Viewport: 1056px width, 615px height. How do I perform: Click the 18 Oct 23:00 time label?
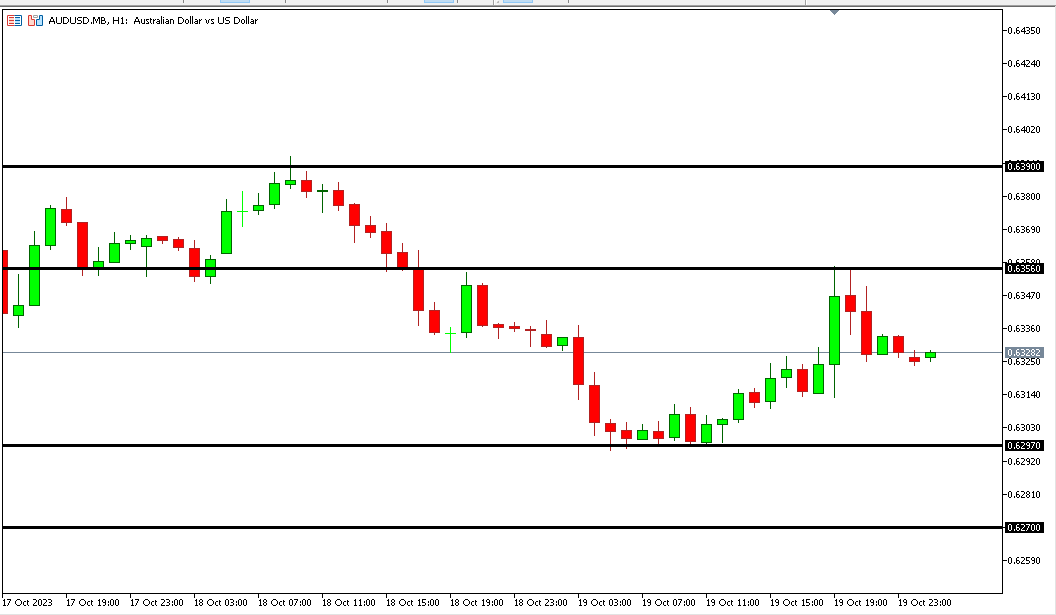tap(540, 602)
